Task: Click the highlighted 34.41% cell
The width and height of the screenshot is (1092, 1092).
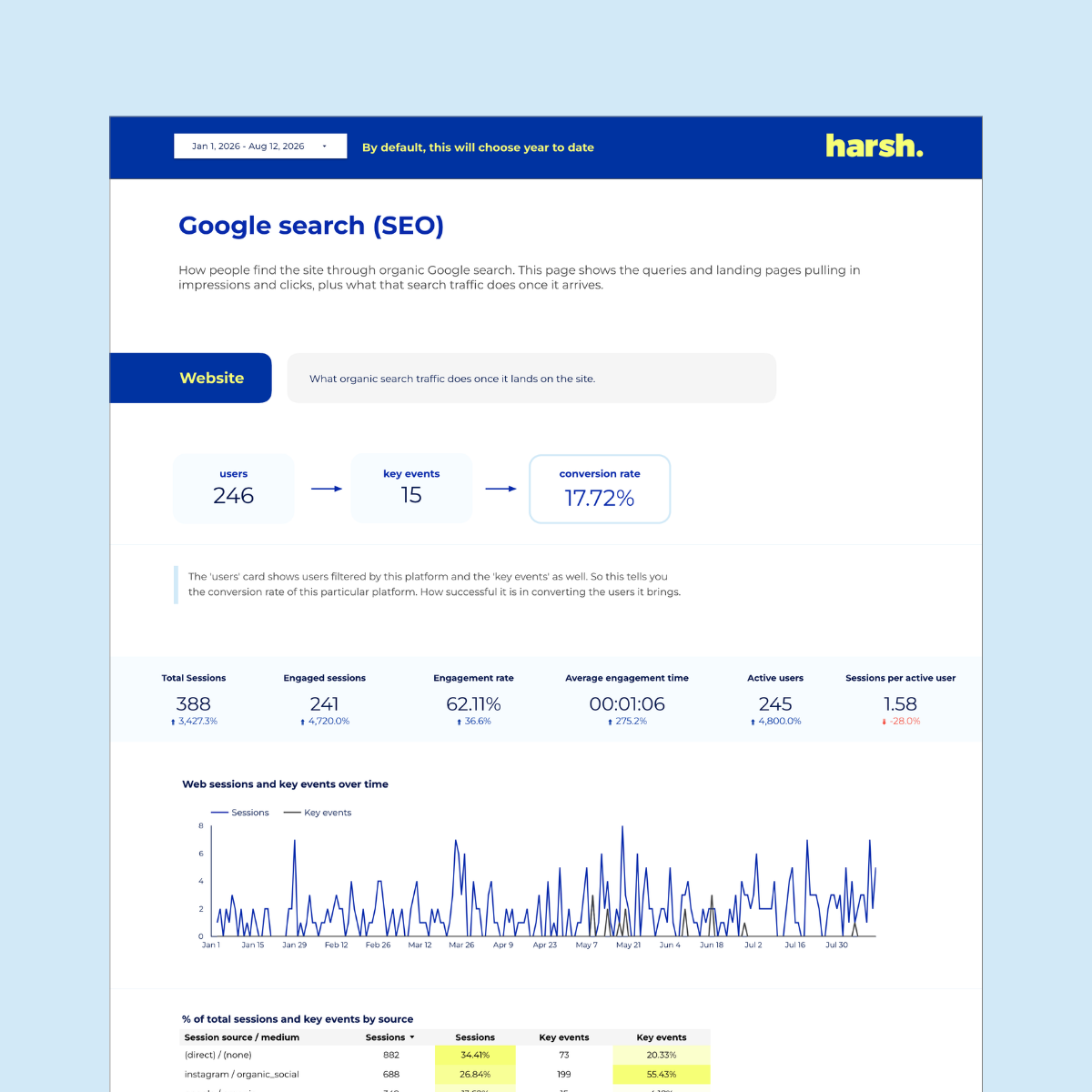Action: point(475,1055)
